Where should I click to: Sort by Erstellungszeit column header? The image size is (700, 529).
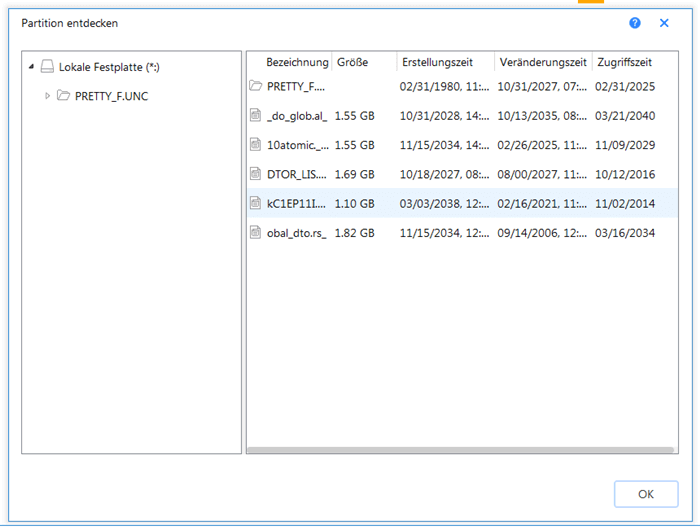point(445,62)
